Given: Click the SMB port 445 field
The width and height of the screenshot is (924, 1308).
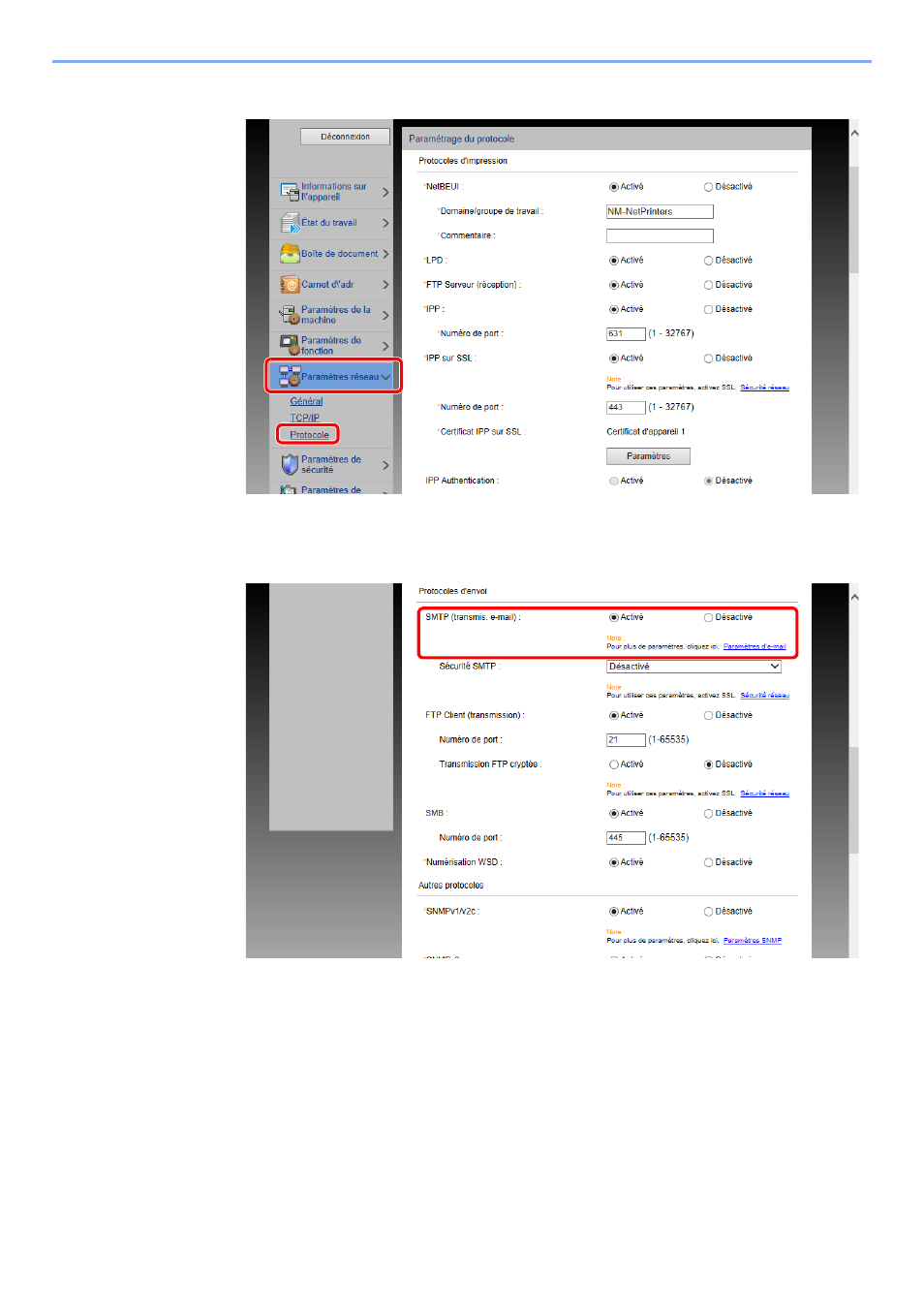Looking at the screenshot, I should 626,837.
